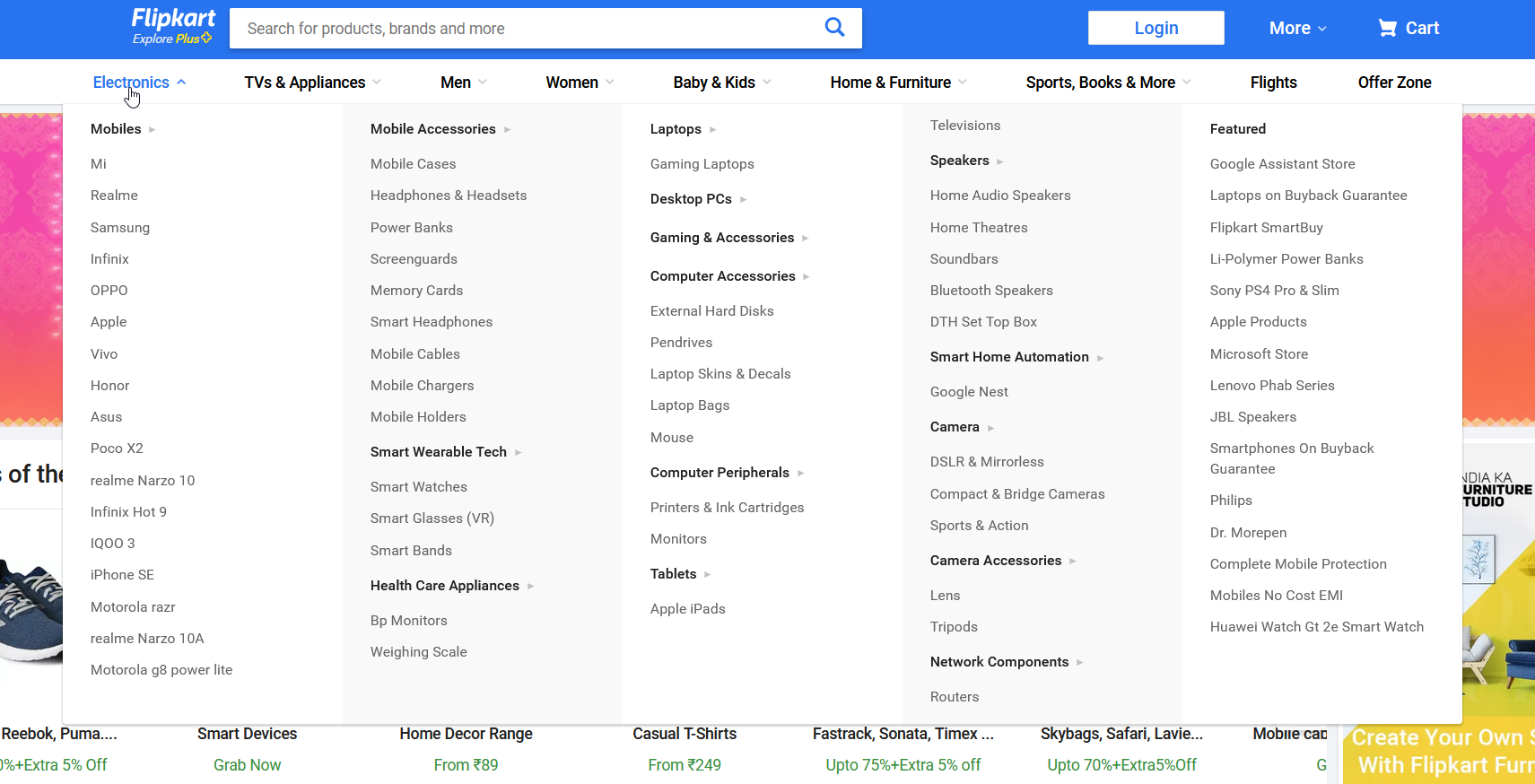Click the Cart label
Screen dimensions: 1535x784
(x=1422, y=28)
